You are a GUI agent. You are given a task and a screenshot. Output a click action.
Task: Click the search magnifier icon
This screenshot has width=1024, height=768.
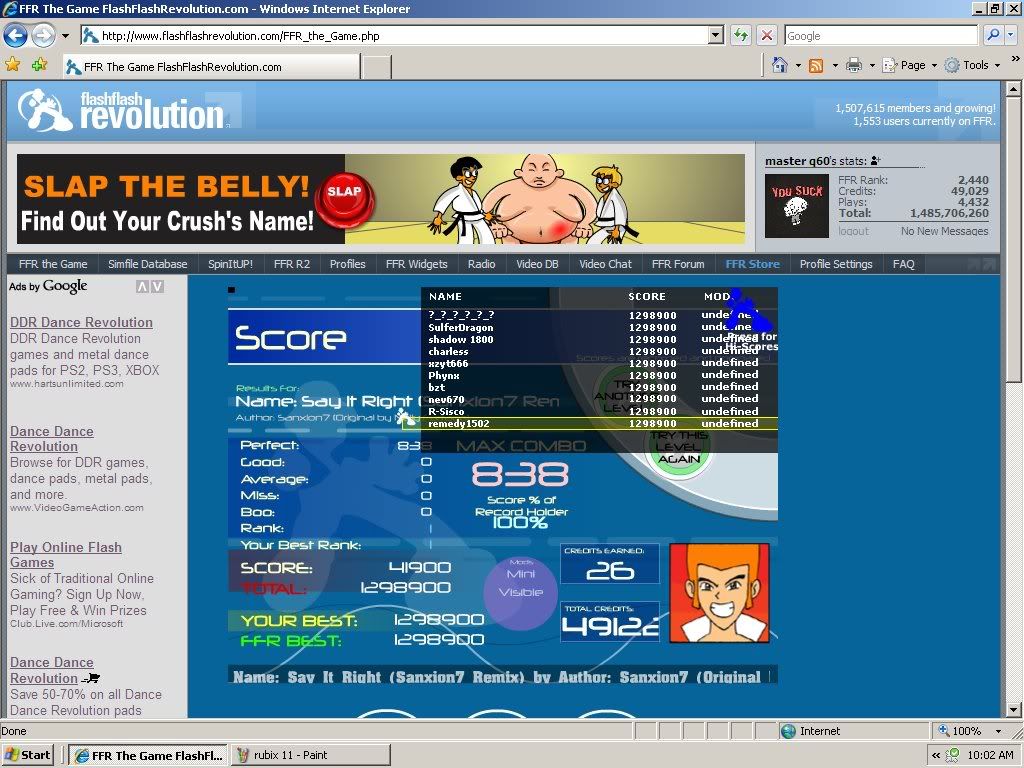pyautogui.click(x=993, y=35)
